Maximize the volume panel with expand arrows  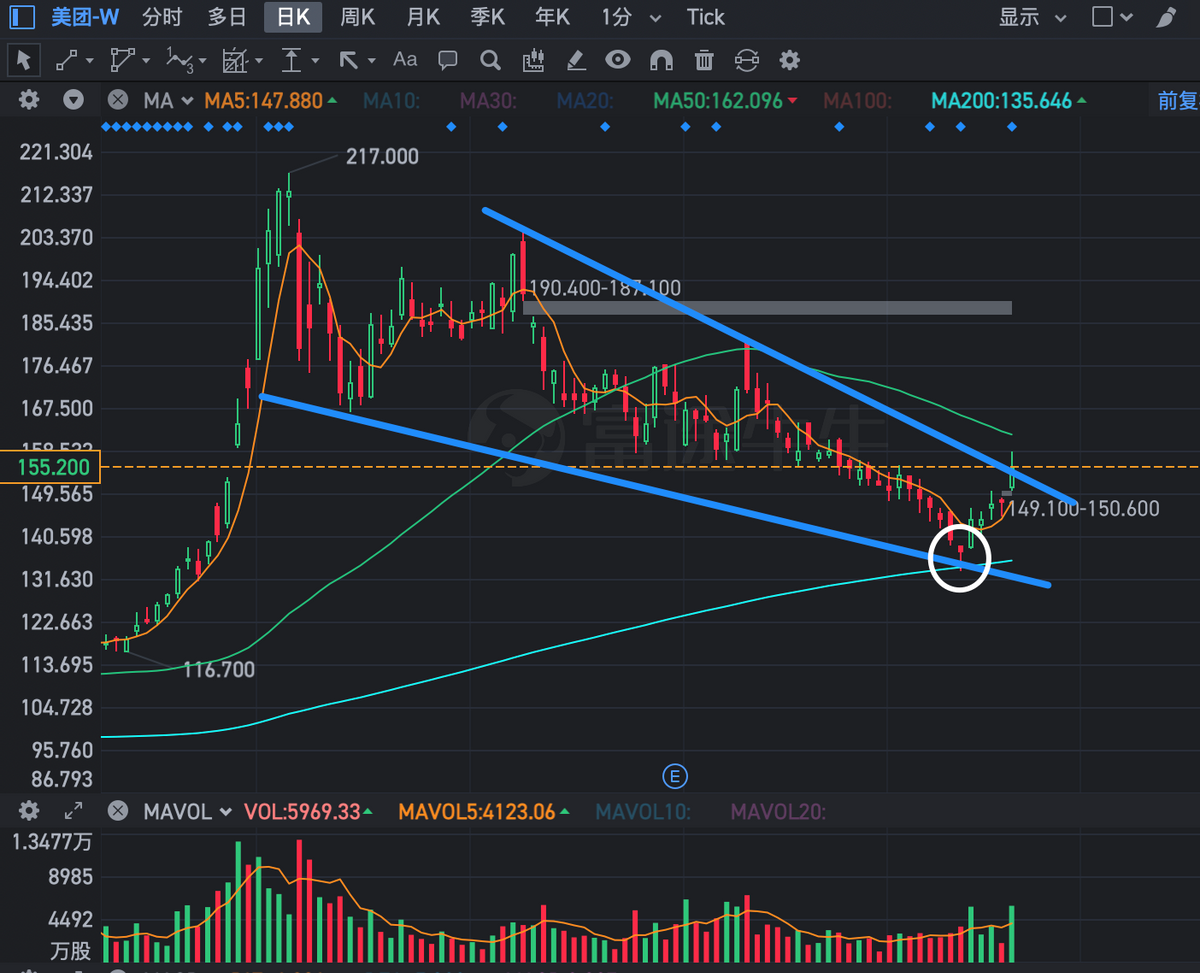click(x=73, y=811)
